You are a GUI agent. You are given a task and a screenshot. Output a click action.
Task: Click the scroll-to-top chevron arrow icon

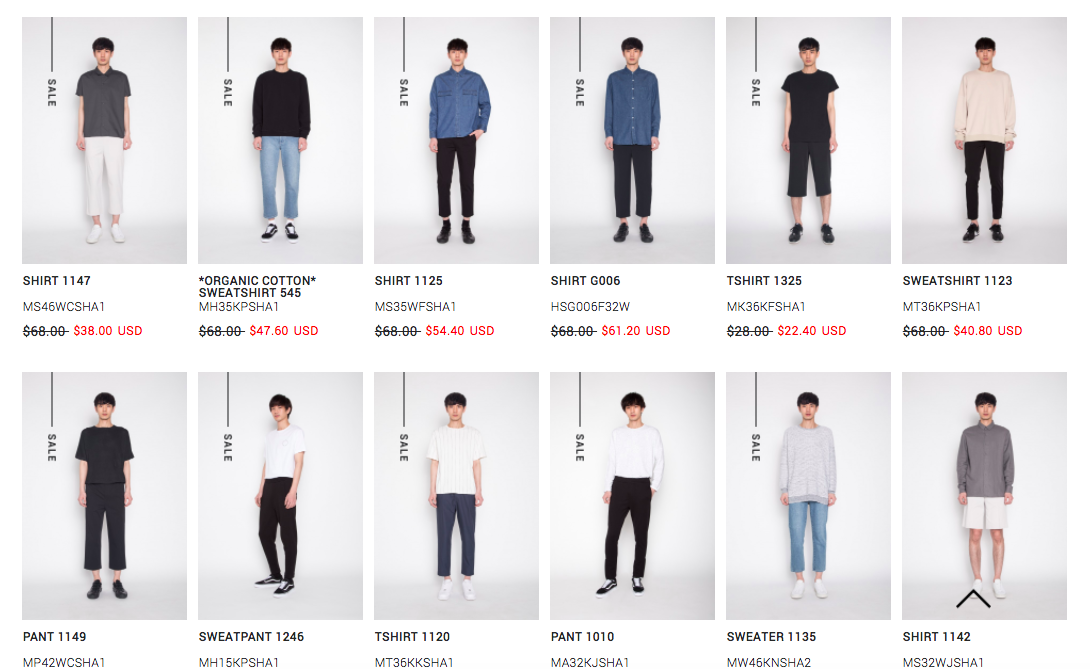click(x=973, y=599)
